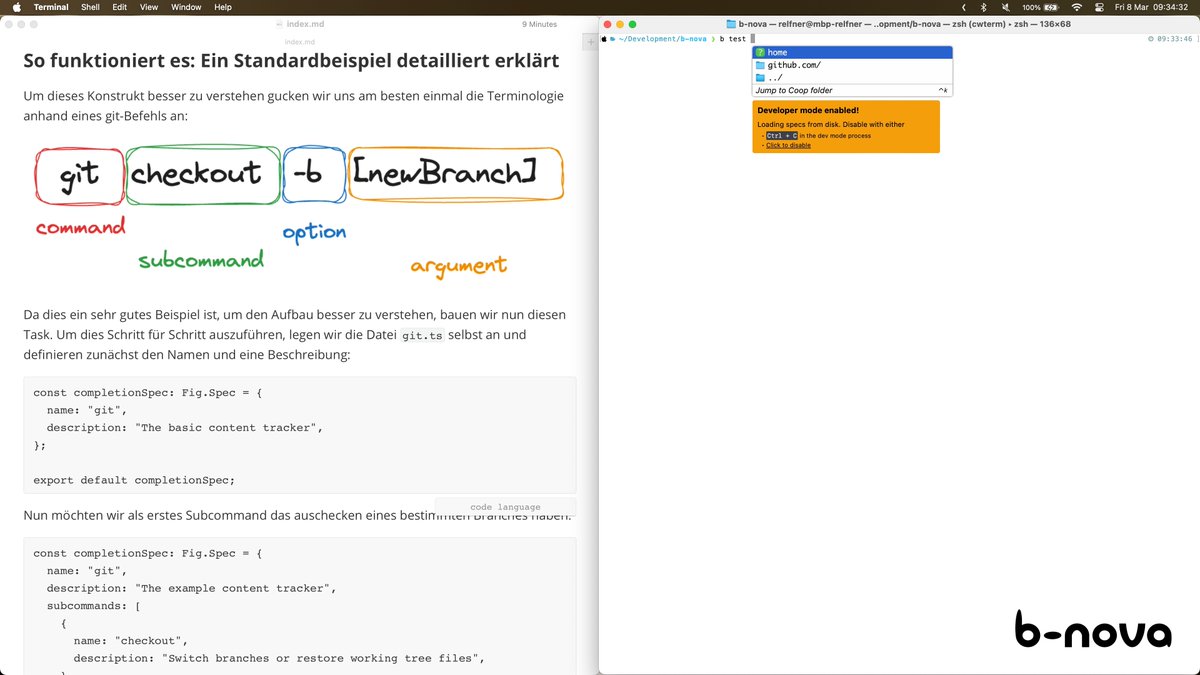Click the green question-mark icon beside home
Screen dimensions: 1200x675
(760, 52)
